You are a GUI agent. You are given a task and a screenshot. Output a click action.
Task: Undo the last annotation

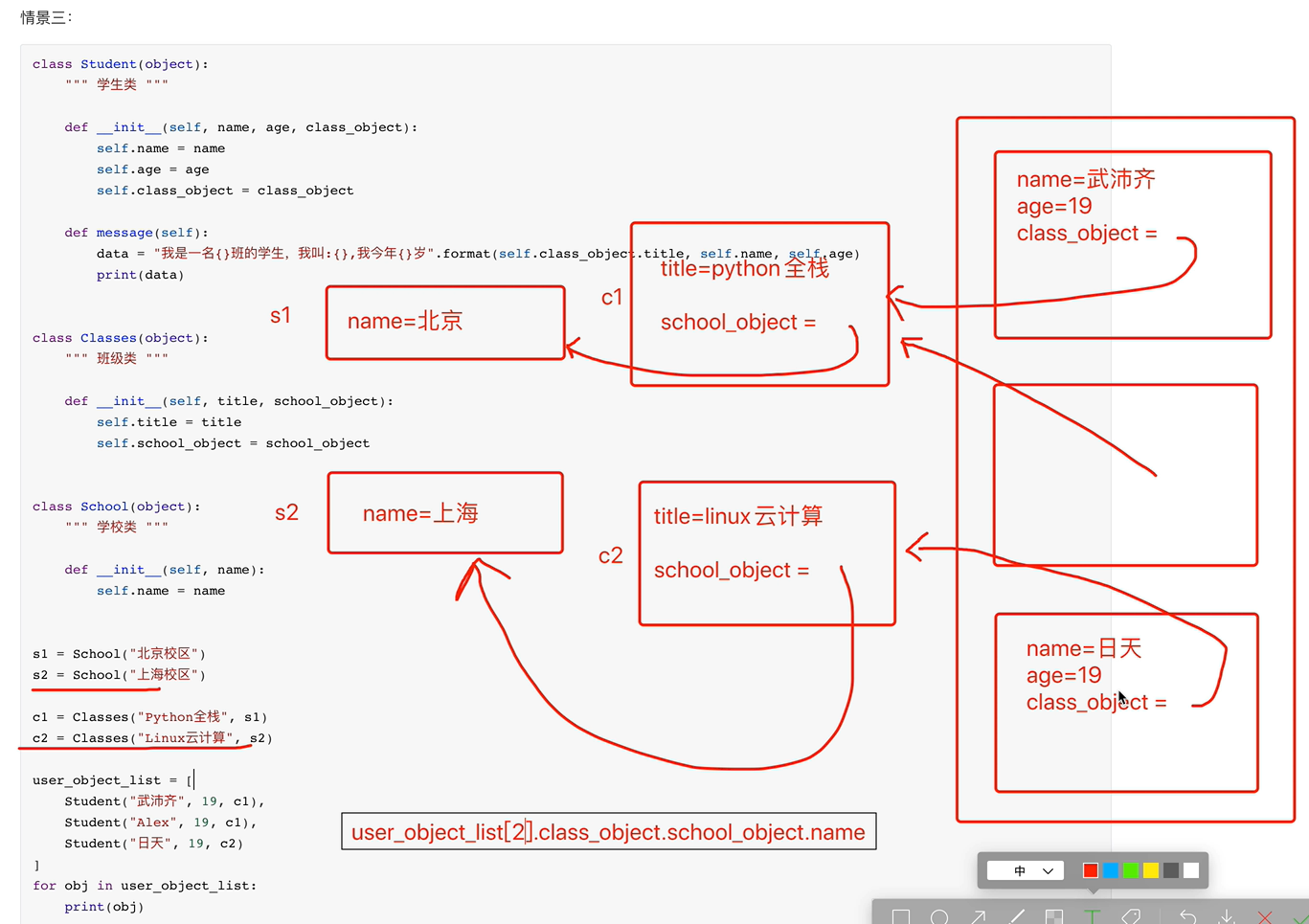tap(1187, 917)
